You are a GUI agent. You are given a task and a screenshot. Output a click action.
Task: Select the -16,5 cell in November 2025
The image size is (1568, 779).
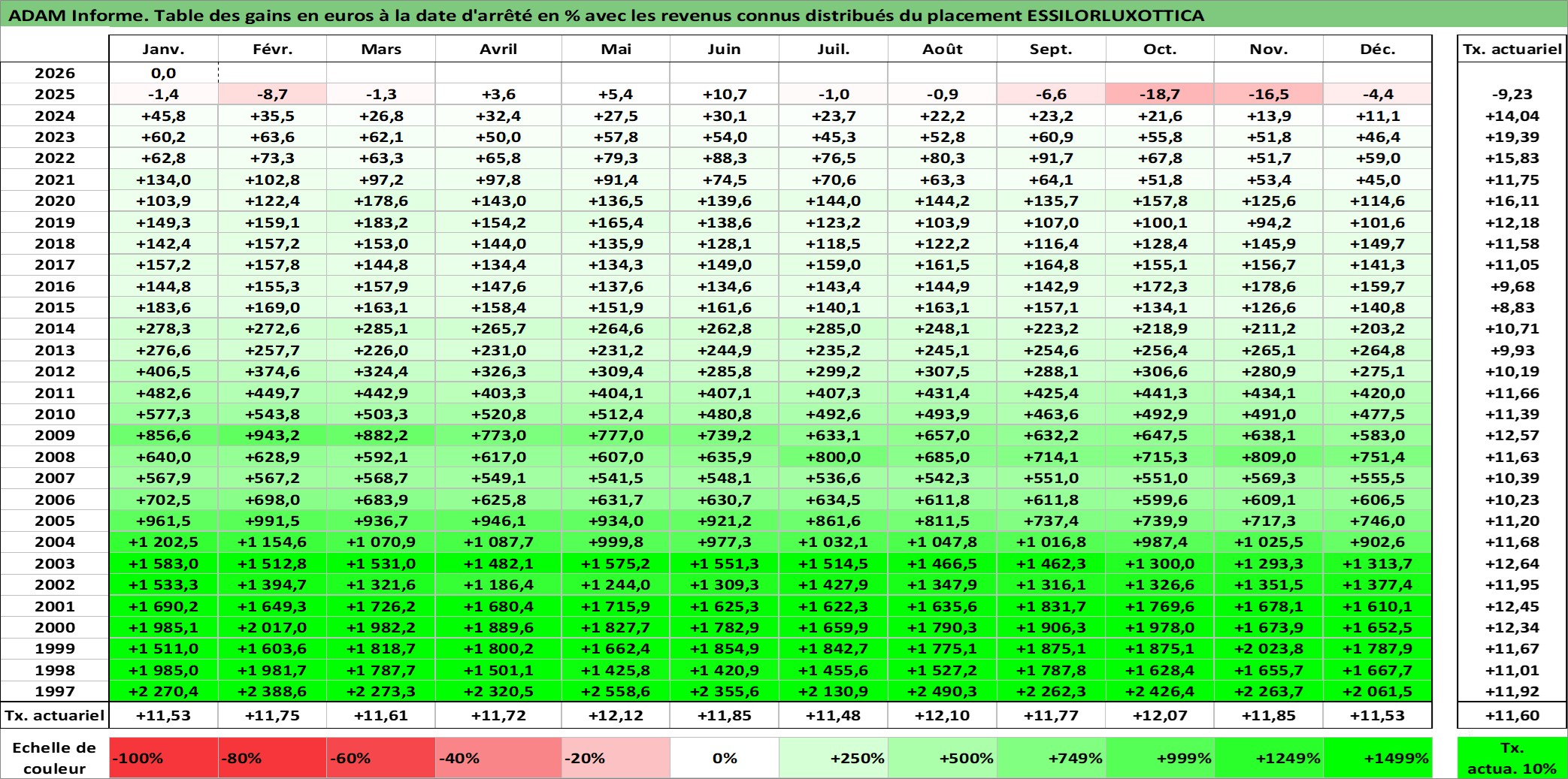[x=1269, y=94]
